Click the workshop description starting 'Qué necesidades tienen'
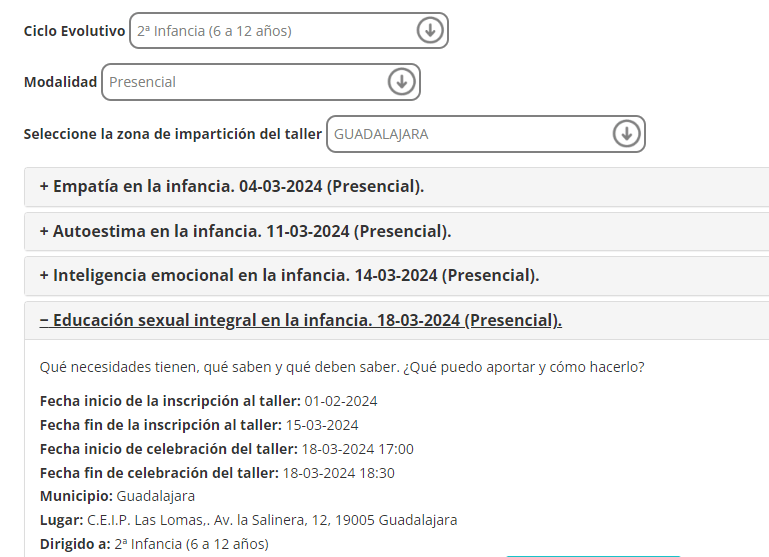 (x=342, y=367)
